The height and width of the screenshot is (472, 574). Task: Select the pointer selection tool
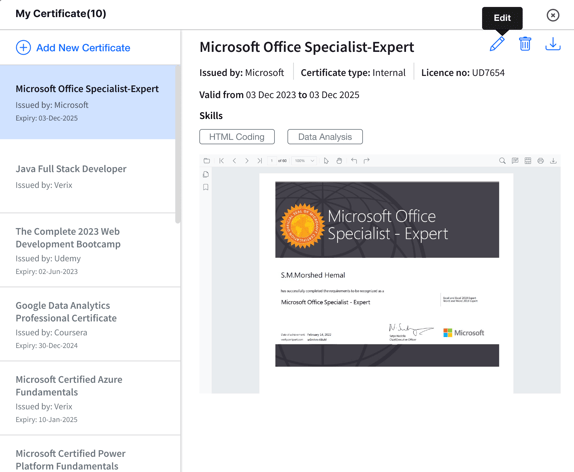click(x=326, y=161)
